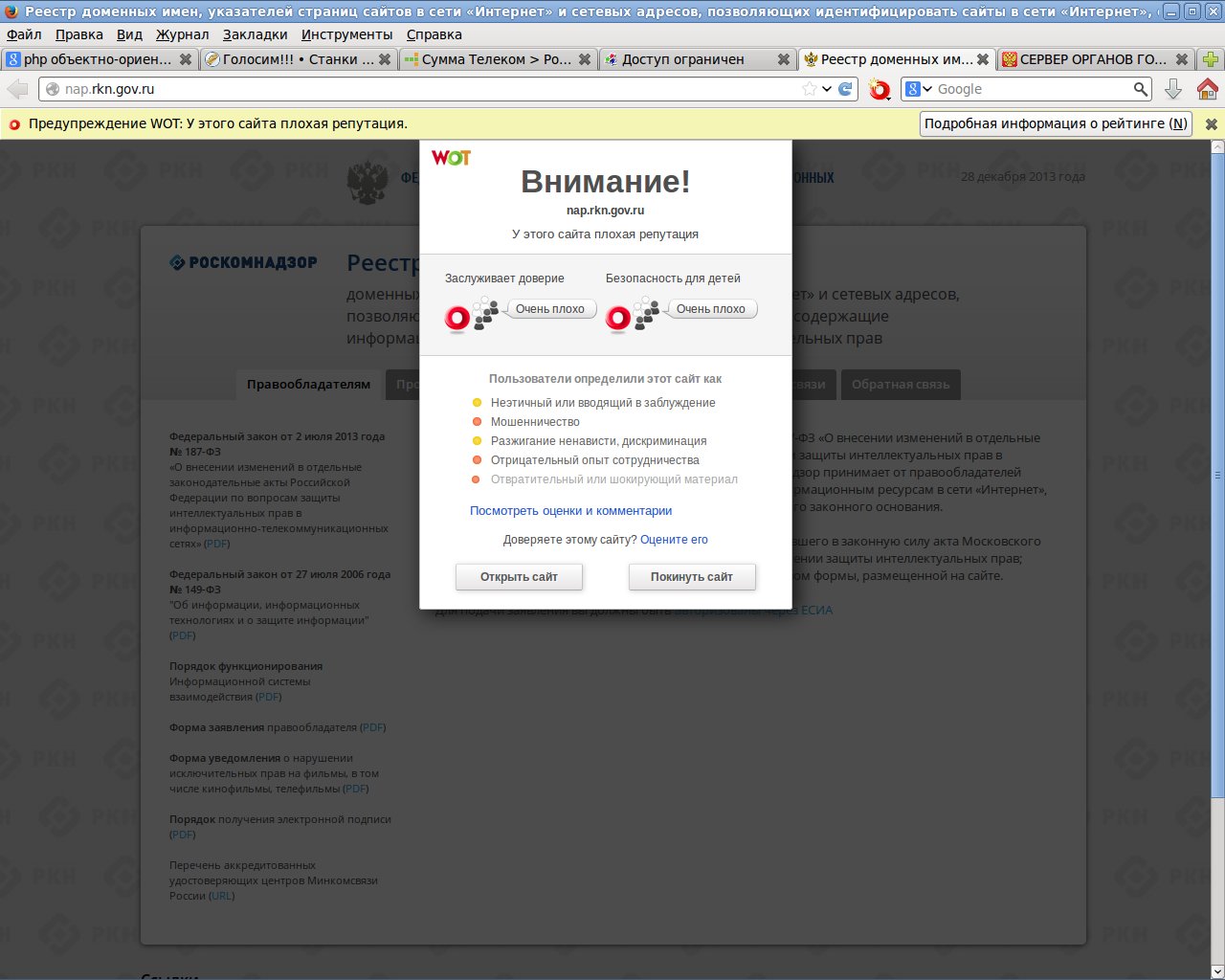Image resolution: width=1225 pixels, height=980 pixels.
Task: Open the Файл menu
Action: pos(24,34)
